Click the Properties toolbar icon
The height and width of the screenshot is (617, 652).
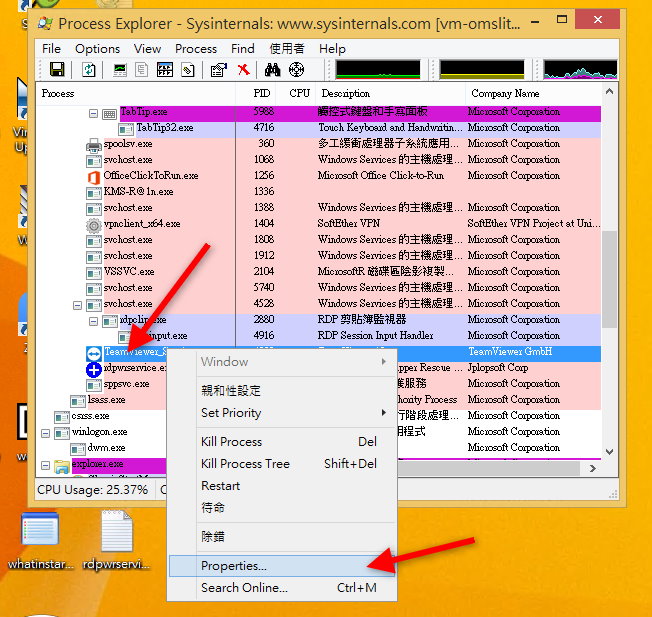pyautogui.click(x=218, y=69)
